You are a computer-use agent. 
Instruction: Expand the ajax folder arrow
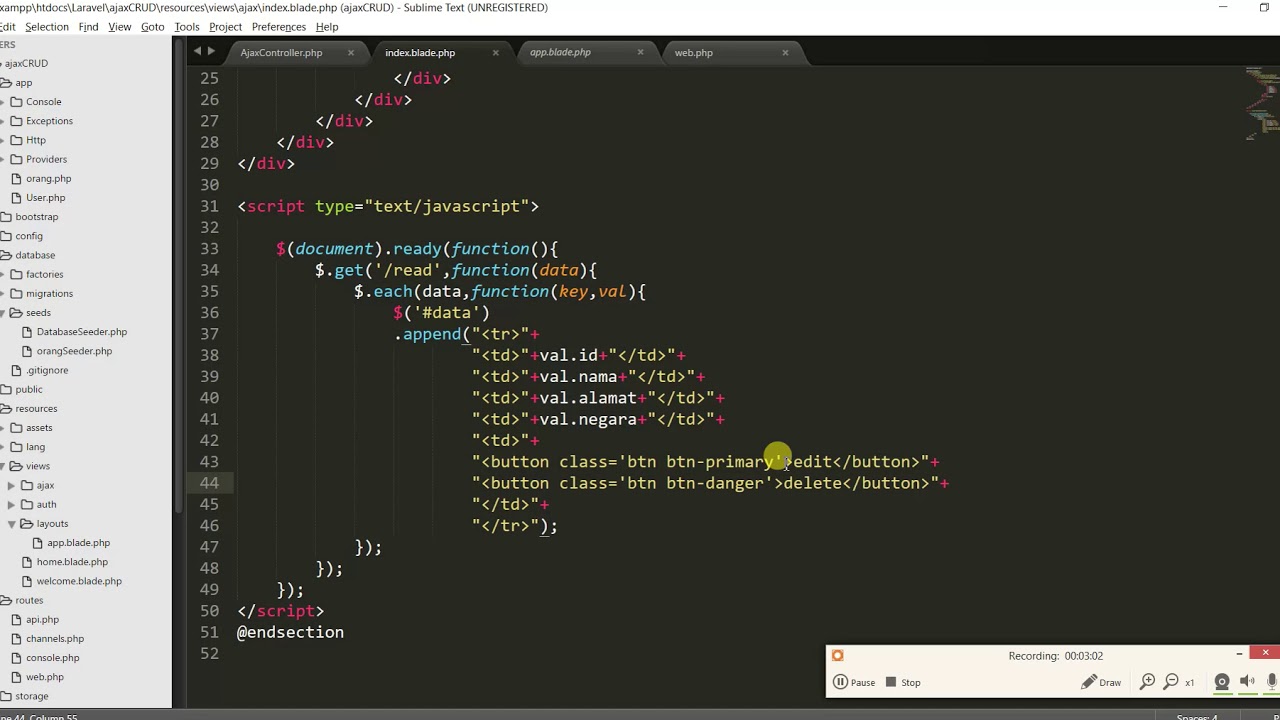(x=12, y=485)
